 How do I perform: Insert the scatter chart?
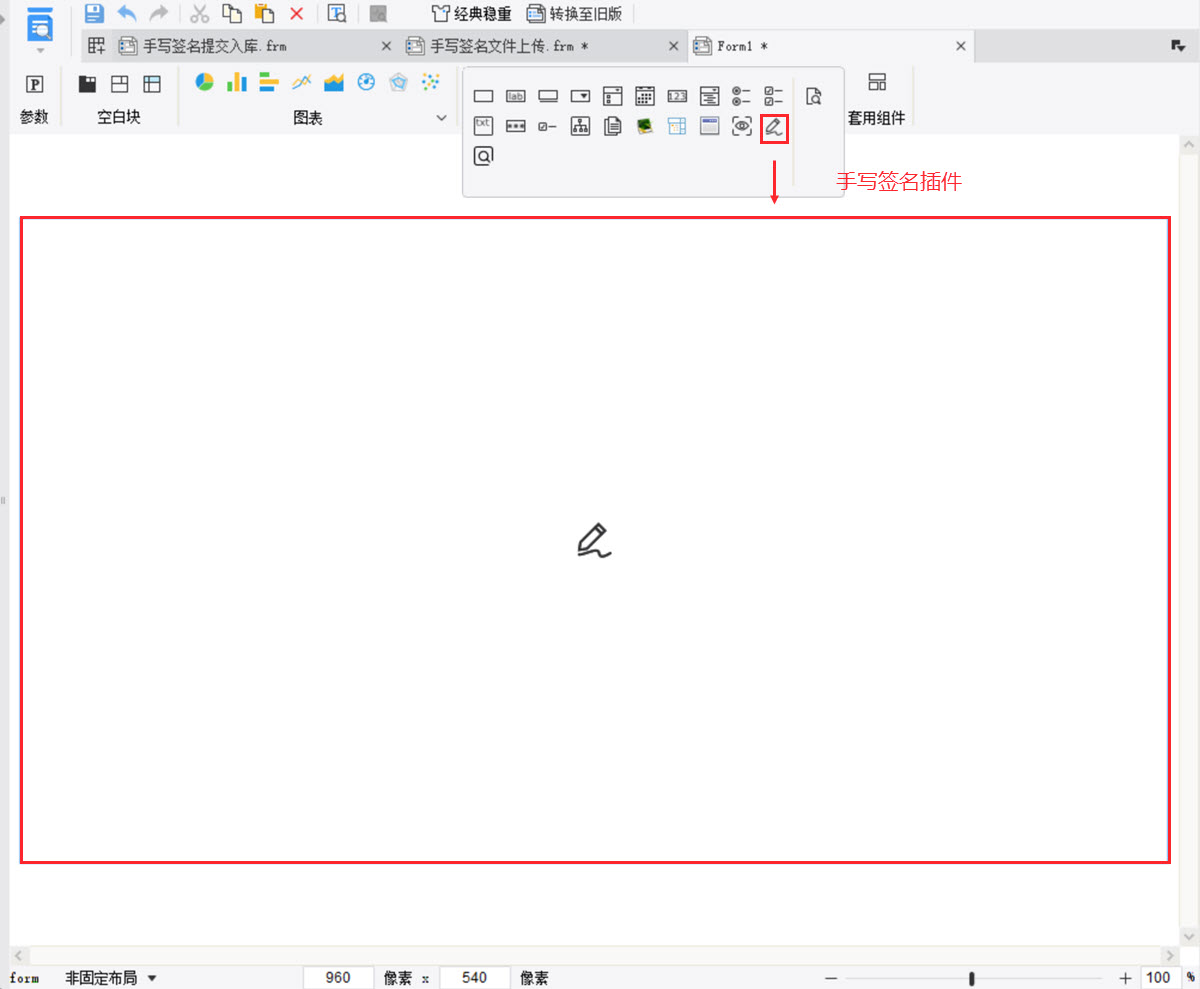431,82
